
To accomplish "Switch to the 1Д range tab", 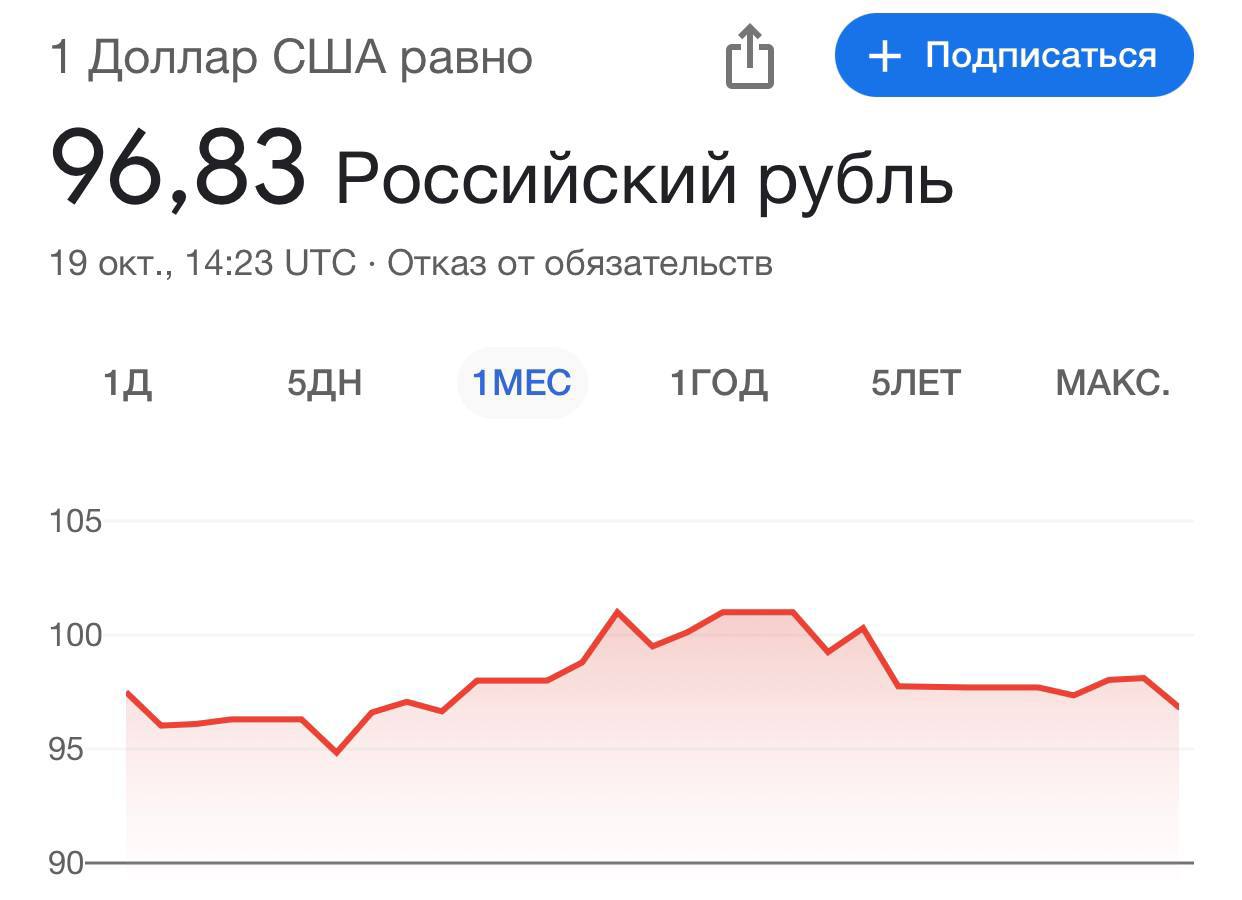I will pos(128,383).
